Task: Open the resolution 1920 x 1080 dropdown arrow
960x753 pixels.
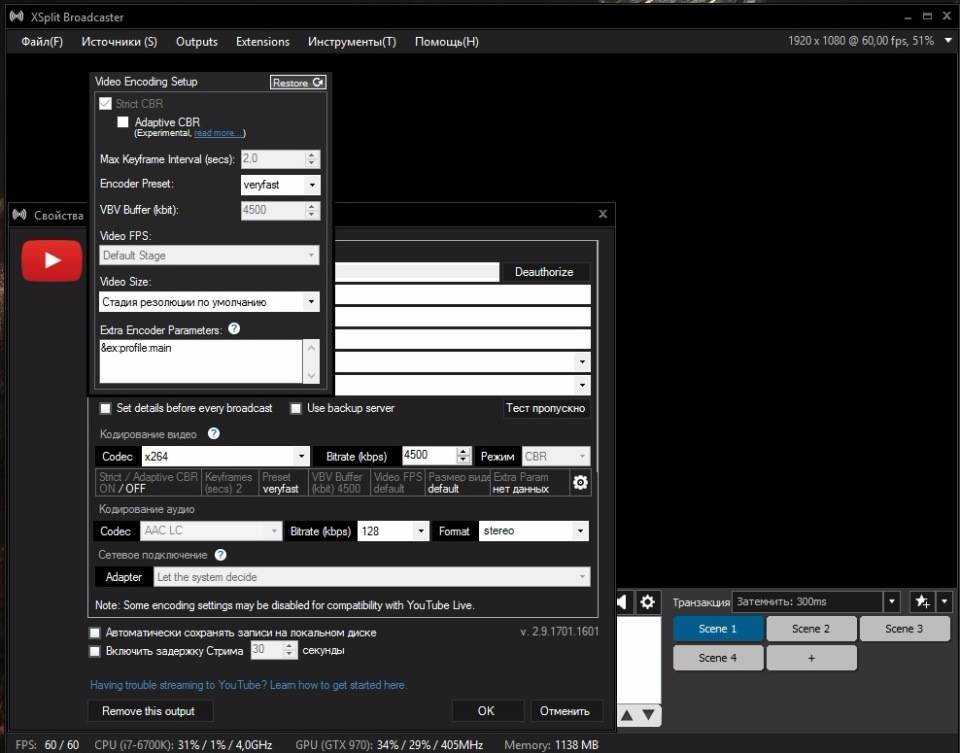Action: click(948, 41)
